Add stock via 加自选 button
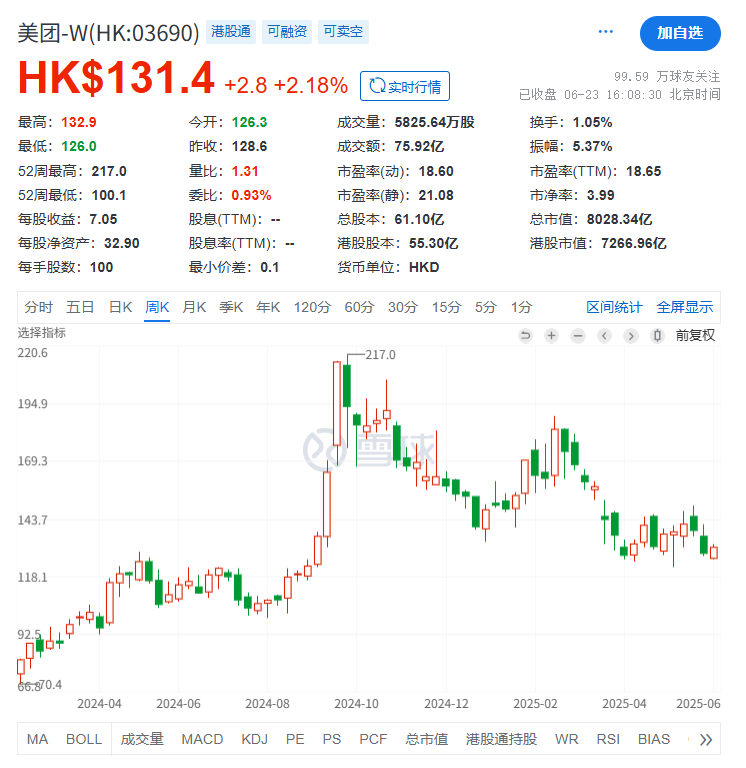 tap(680, 33)
